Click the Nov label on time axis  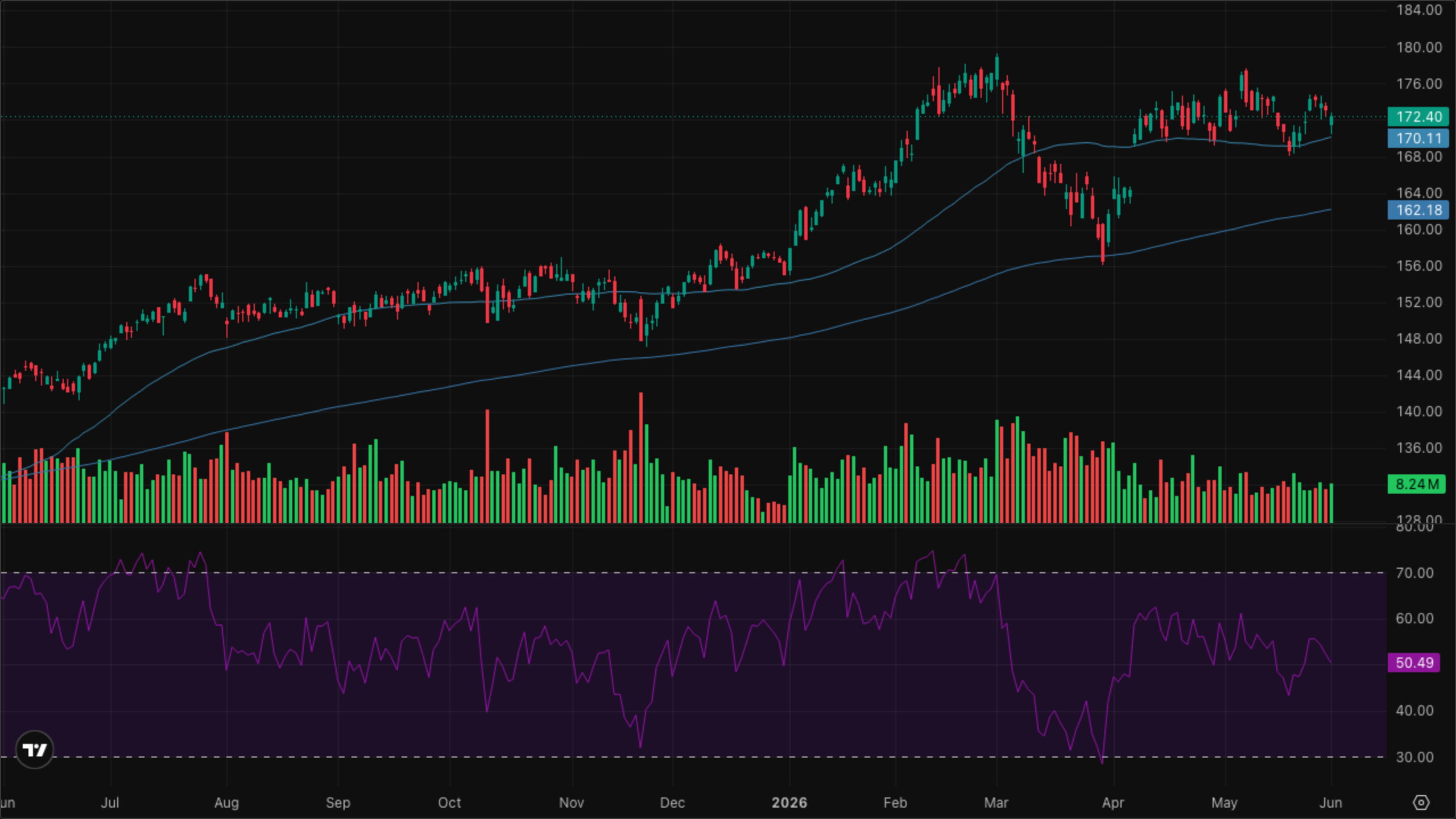[571, 803]
